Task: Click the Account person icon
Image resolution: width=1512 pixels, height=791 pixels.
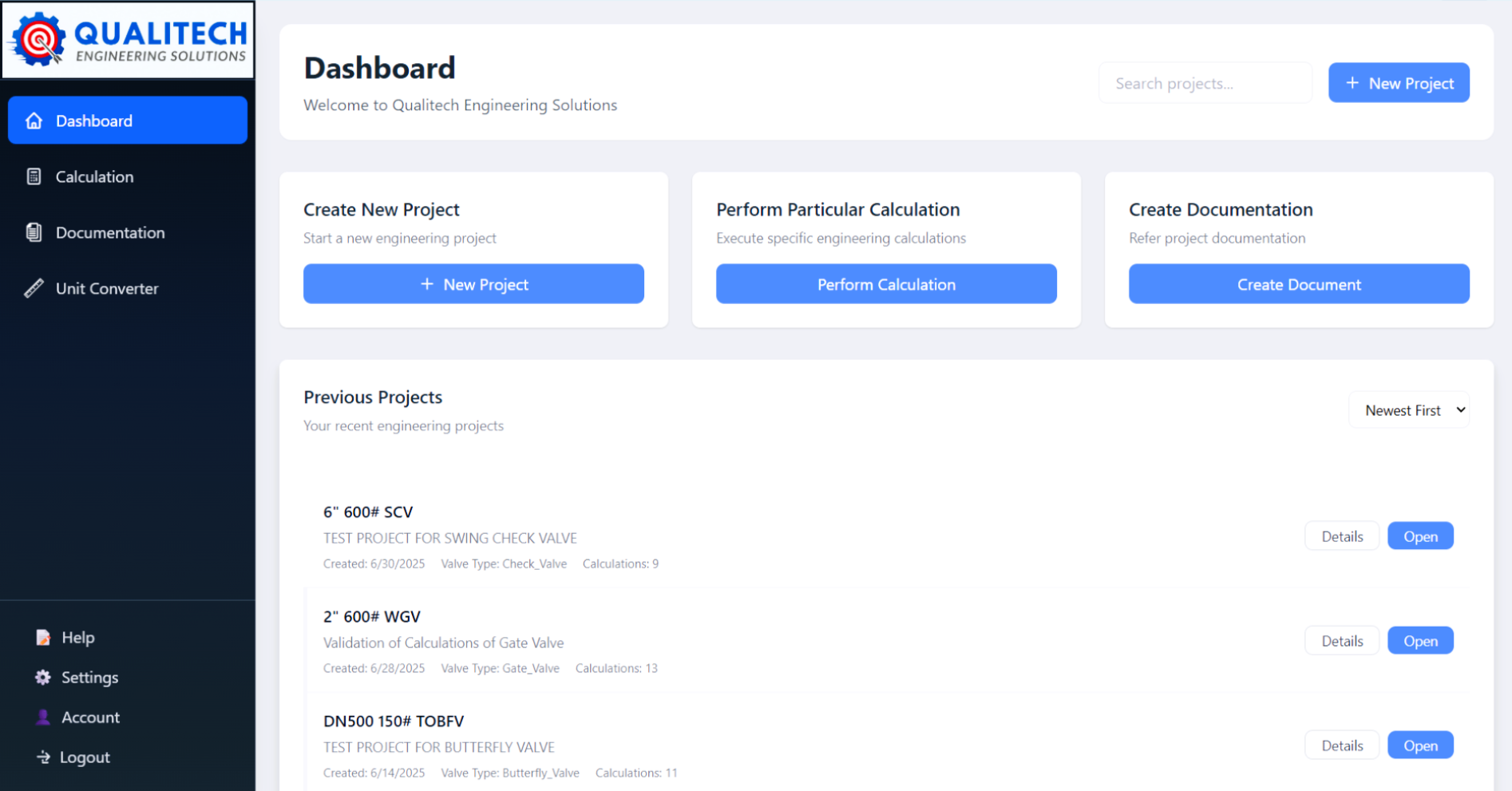Action: pos(42,717)
